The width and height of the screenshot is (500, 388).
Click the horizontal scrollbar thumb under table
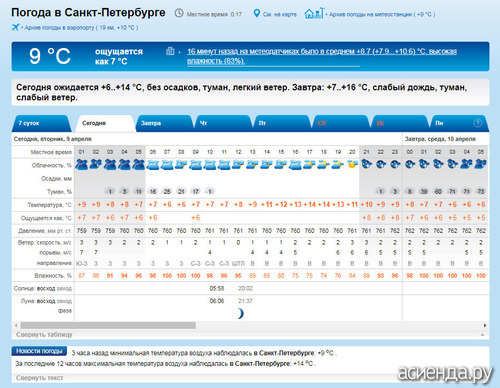tap(108, 325)
